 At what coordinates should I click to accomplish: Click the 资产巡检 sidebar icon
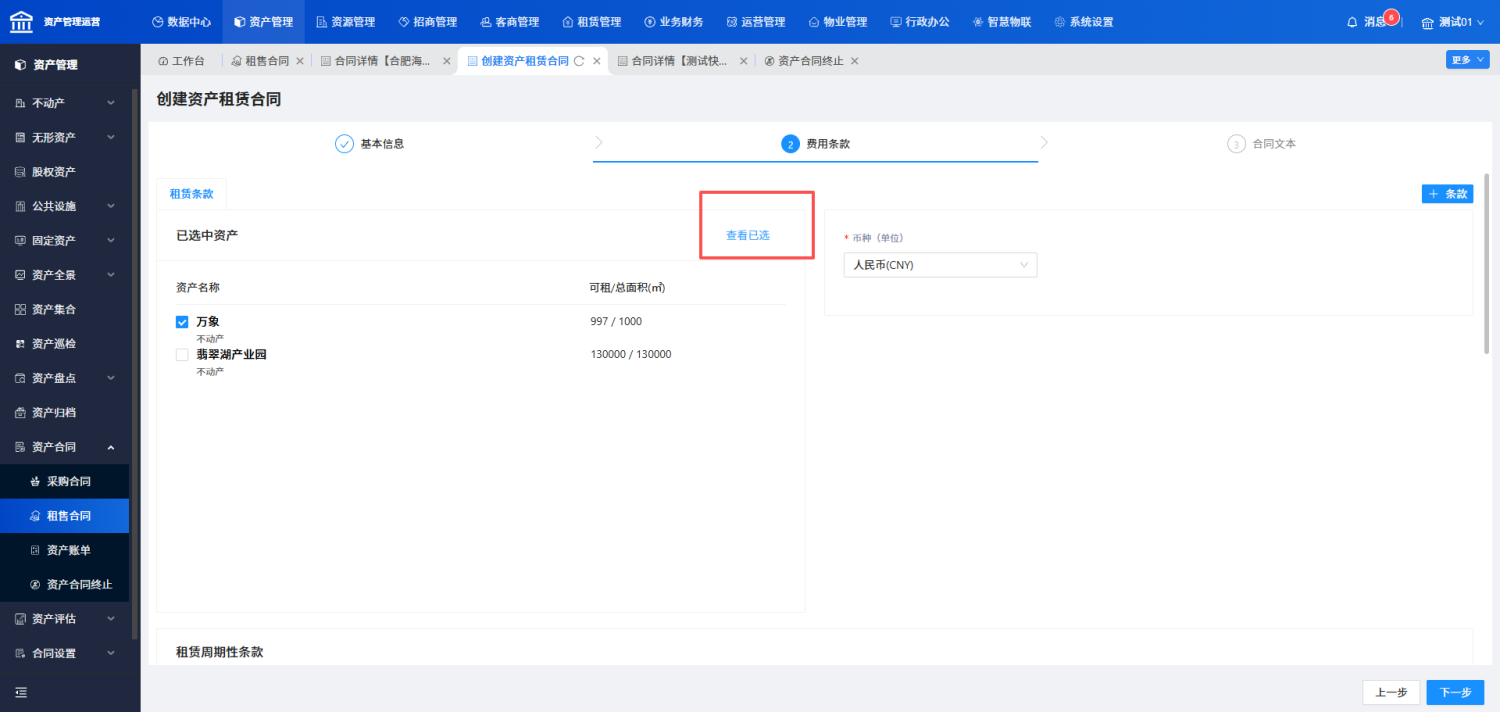pos(20,344)
